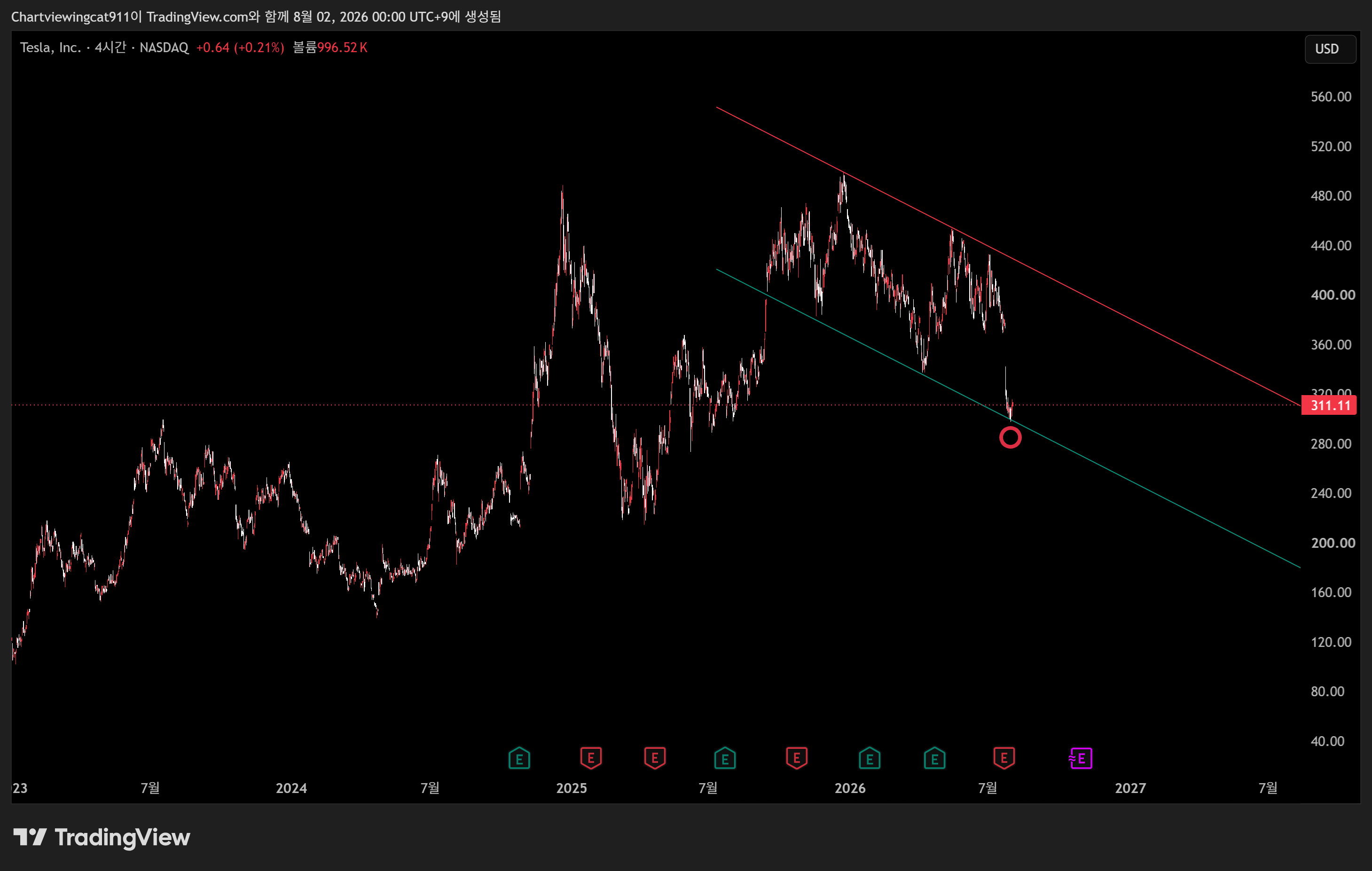Click the 520.00 price axis label
The width and height of the screenshot is (1372, 871).
click(1331, 147)
